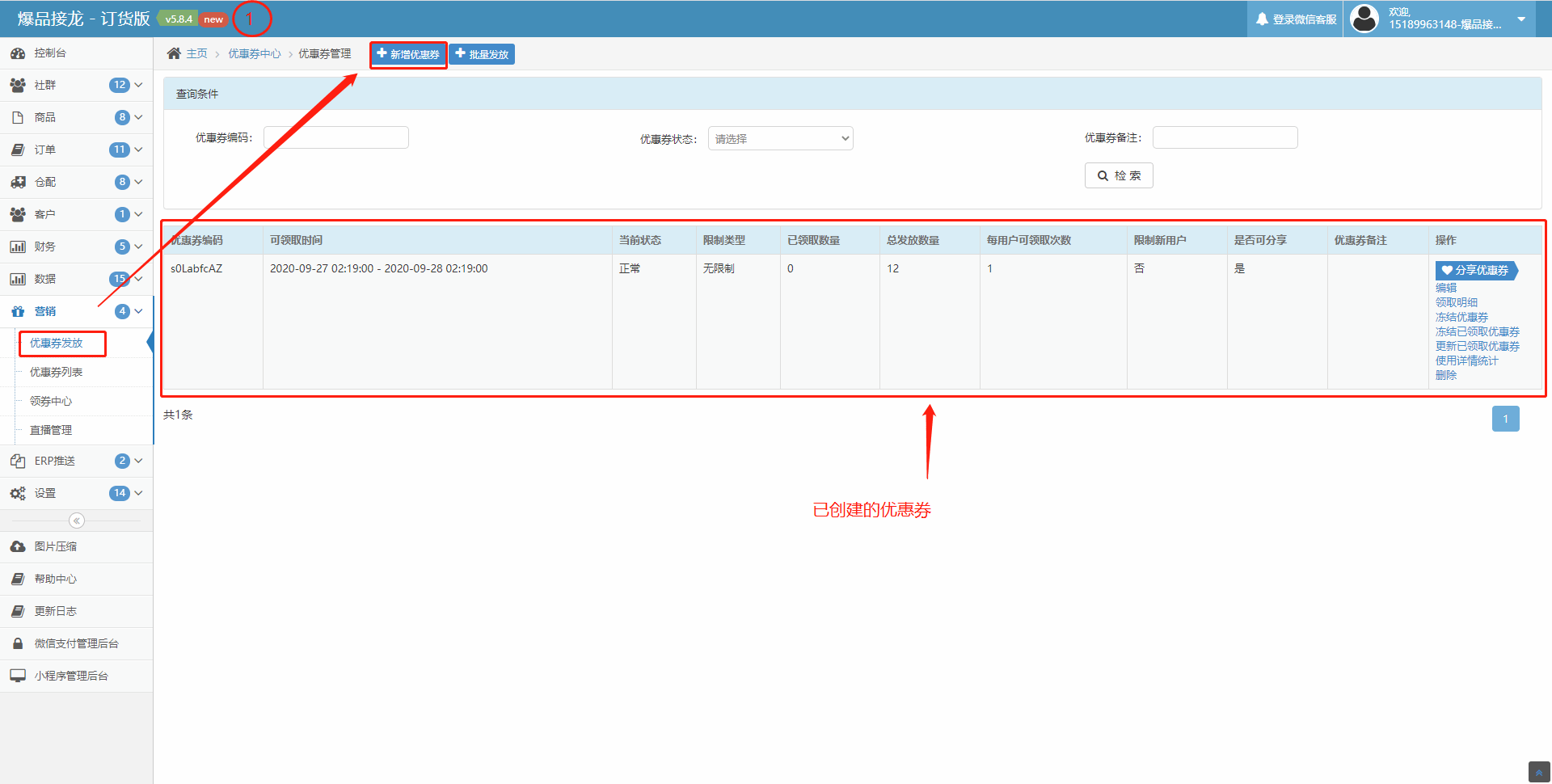The image size is (1552, 784).
Task: Open 直播管理 submenu item
Action: (51, 431)
